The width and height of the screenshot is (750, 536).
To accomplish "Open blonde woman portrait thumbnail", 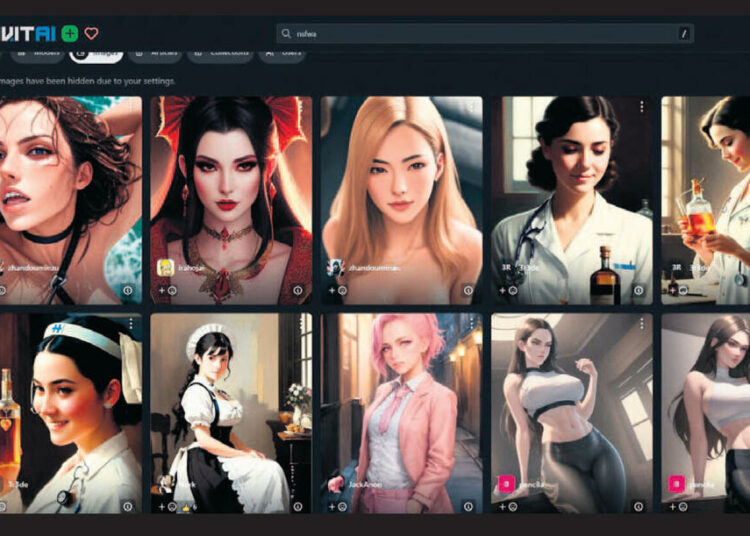I will 401,200.
